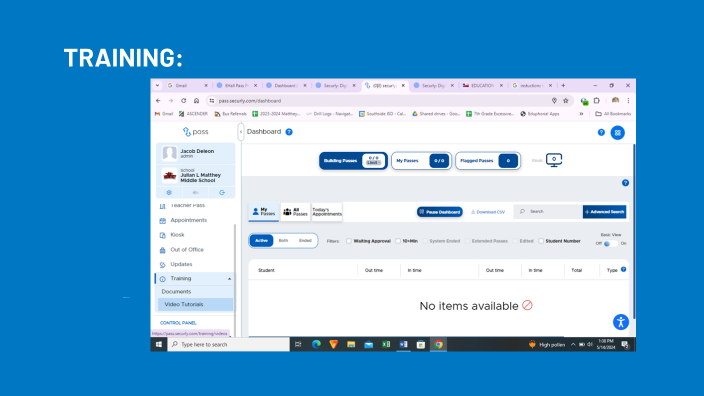Check the 10+Min filter box
Screen dimensions: 704x396
(x=398, y=241)
